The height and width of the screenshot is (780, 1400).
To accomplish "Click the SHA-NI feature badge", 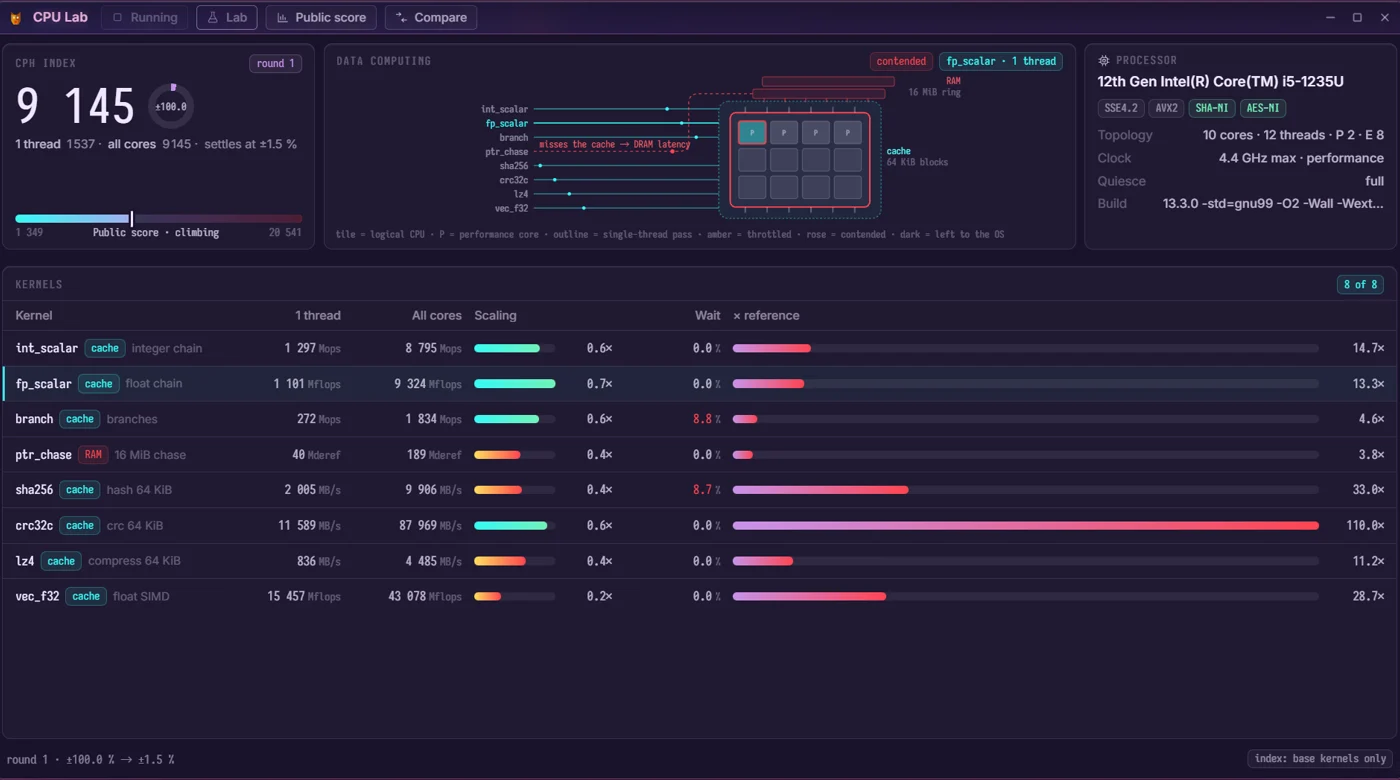I will coord(1211,108).
